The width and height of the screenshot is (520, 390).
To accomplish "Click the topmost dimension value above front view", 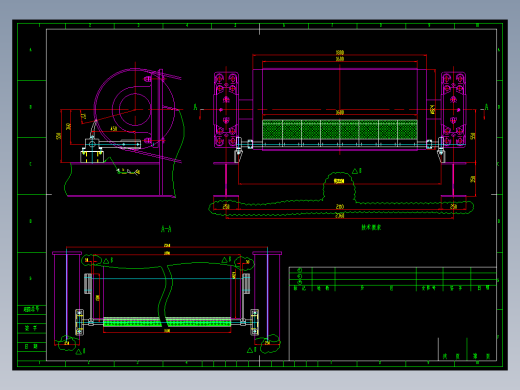I will (339, 53).
